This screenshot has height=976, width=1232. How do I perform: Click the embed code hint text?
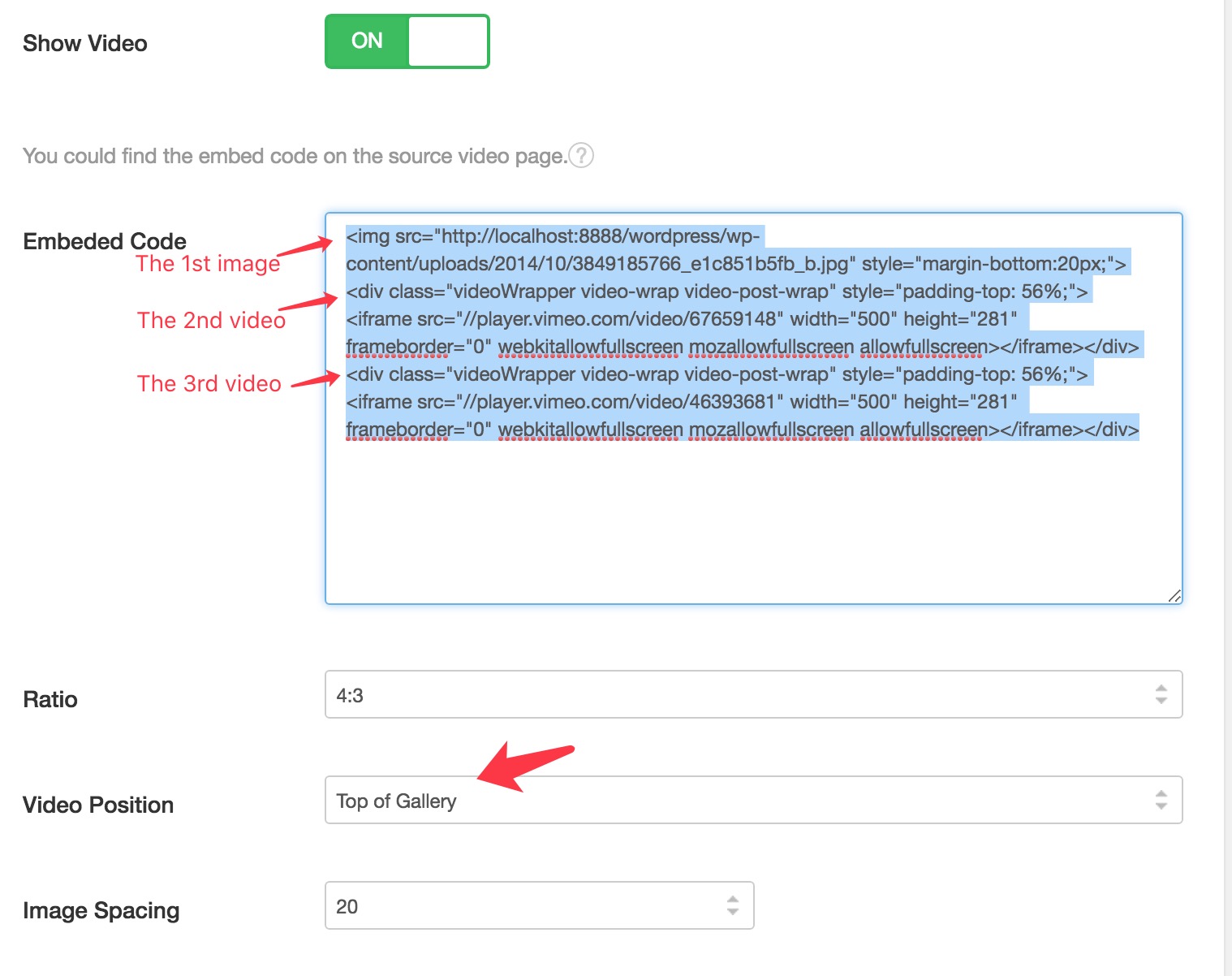tap(294, 156)
